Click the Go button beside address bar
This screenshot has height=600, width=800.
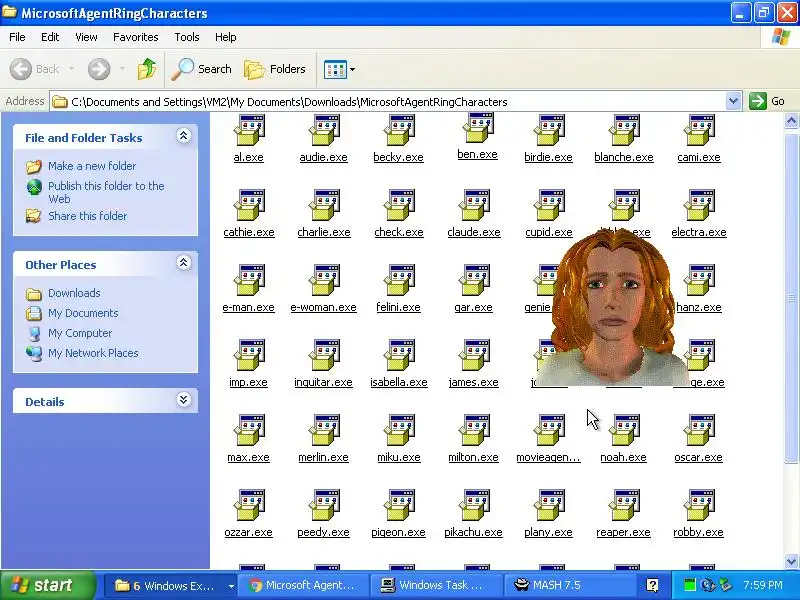pyautogui.click(x=767, y=101)
